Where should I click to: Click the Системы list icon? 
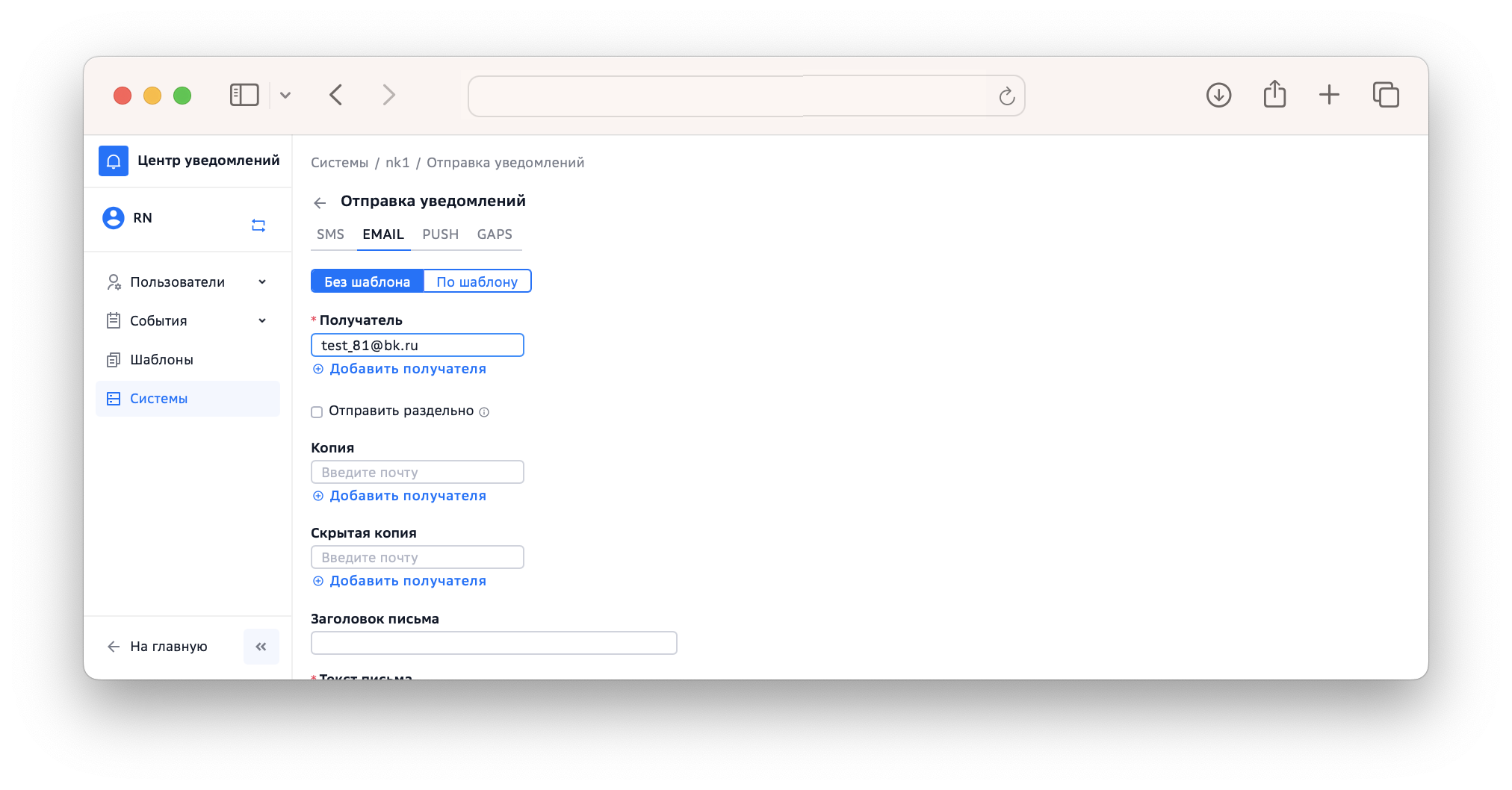(x=114, y=399)
